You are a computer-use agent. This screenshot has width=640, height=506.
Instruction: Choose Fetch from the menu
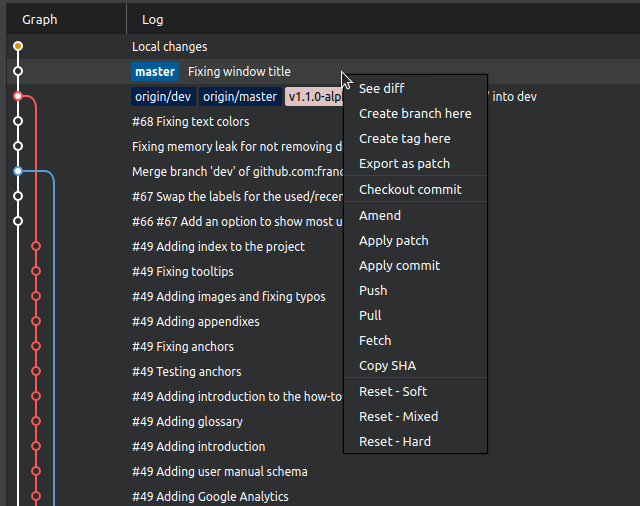[x=416, y=340]
